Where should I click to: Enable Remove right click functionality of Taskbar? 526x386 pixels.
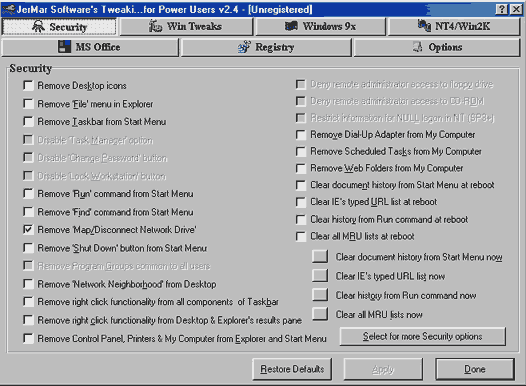[x=29, y=302]
